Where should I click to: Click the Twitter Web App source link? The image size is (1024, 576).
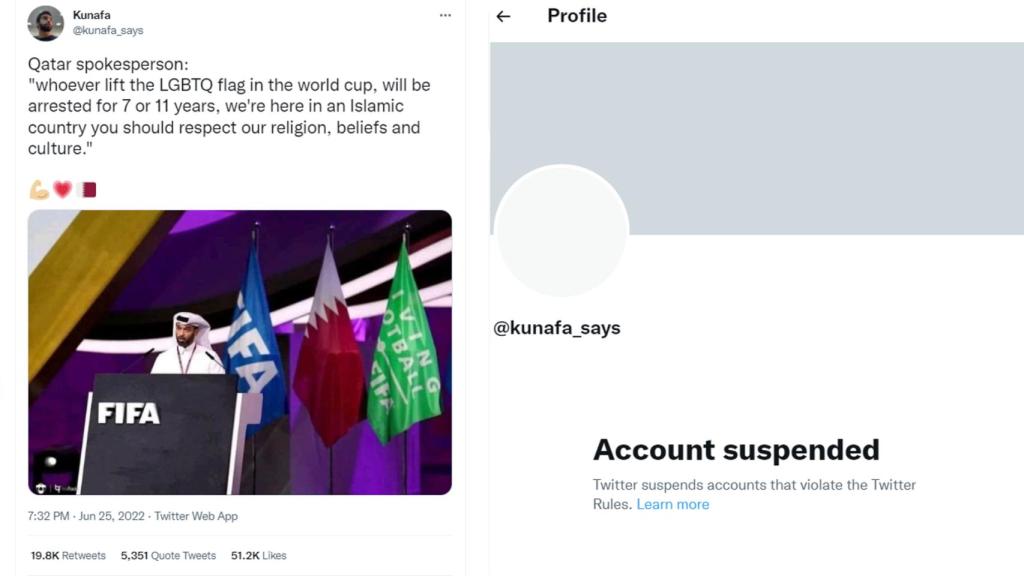(195, 516)
